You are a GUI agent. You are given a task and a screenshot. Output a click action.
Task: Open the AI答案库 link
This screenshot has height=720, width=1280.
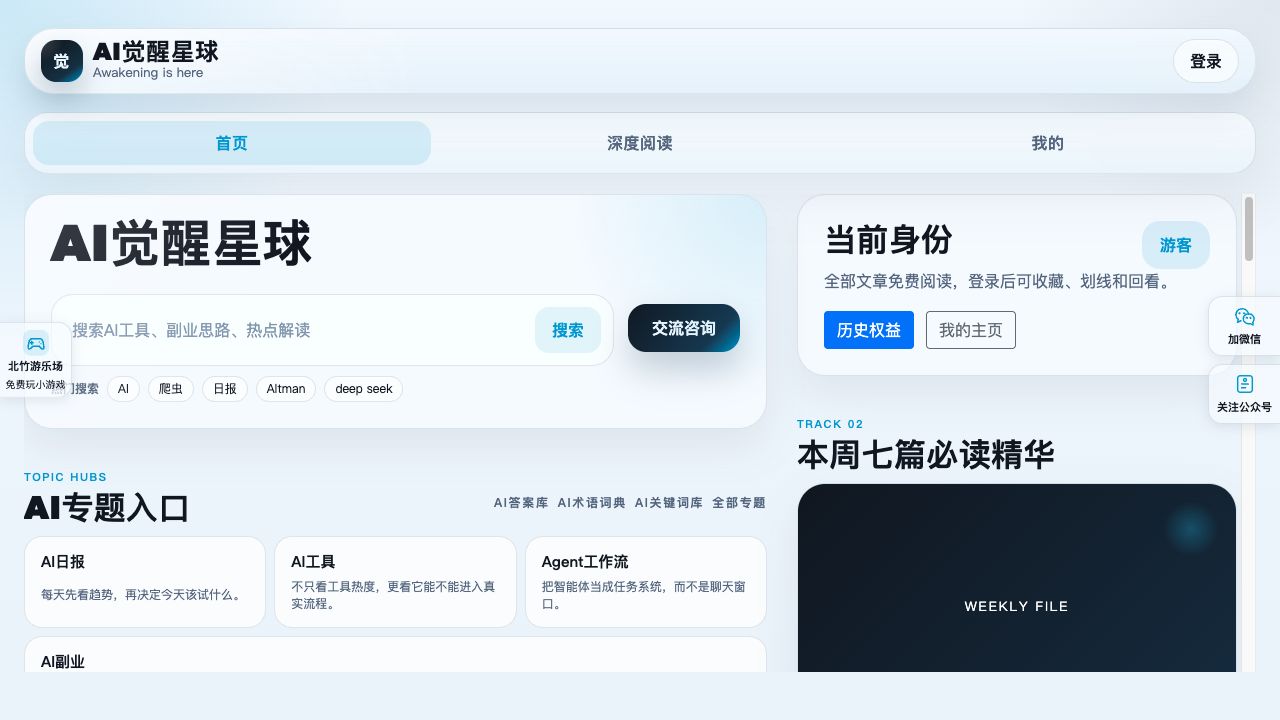tap(521, 503)
